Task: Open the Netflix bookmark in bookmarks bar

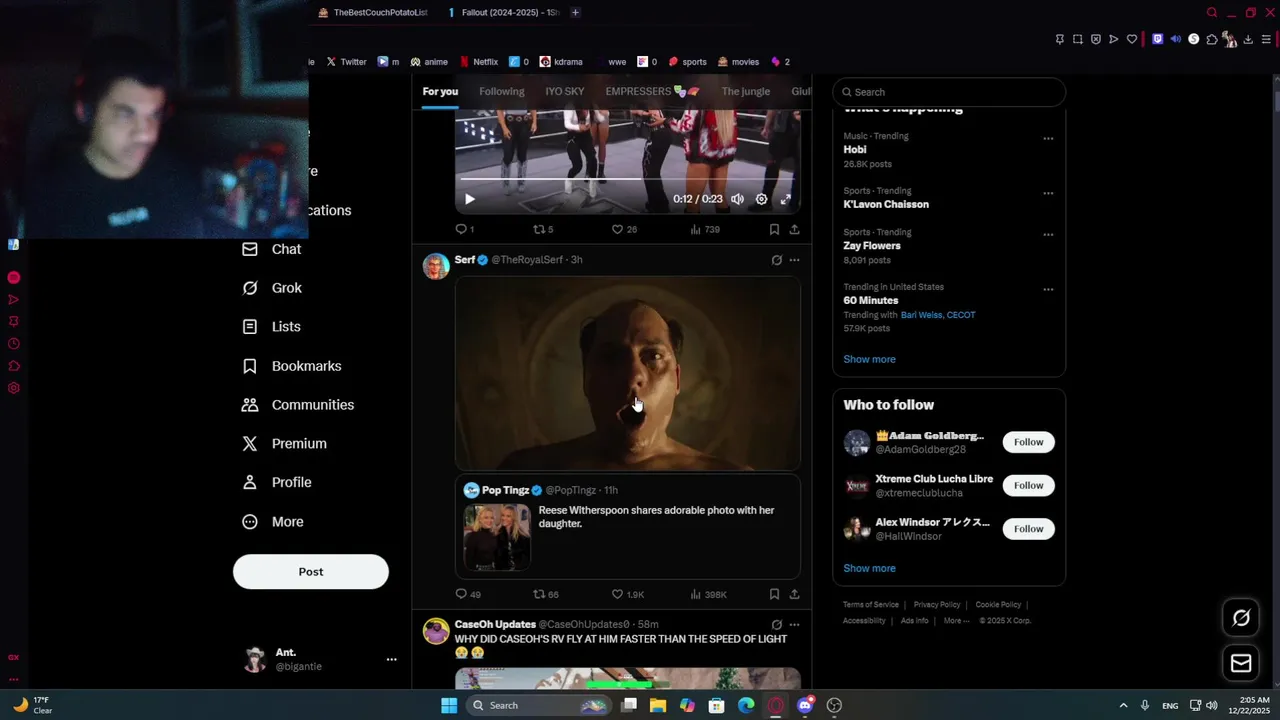Action: (x=478, y=62)
